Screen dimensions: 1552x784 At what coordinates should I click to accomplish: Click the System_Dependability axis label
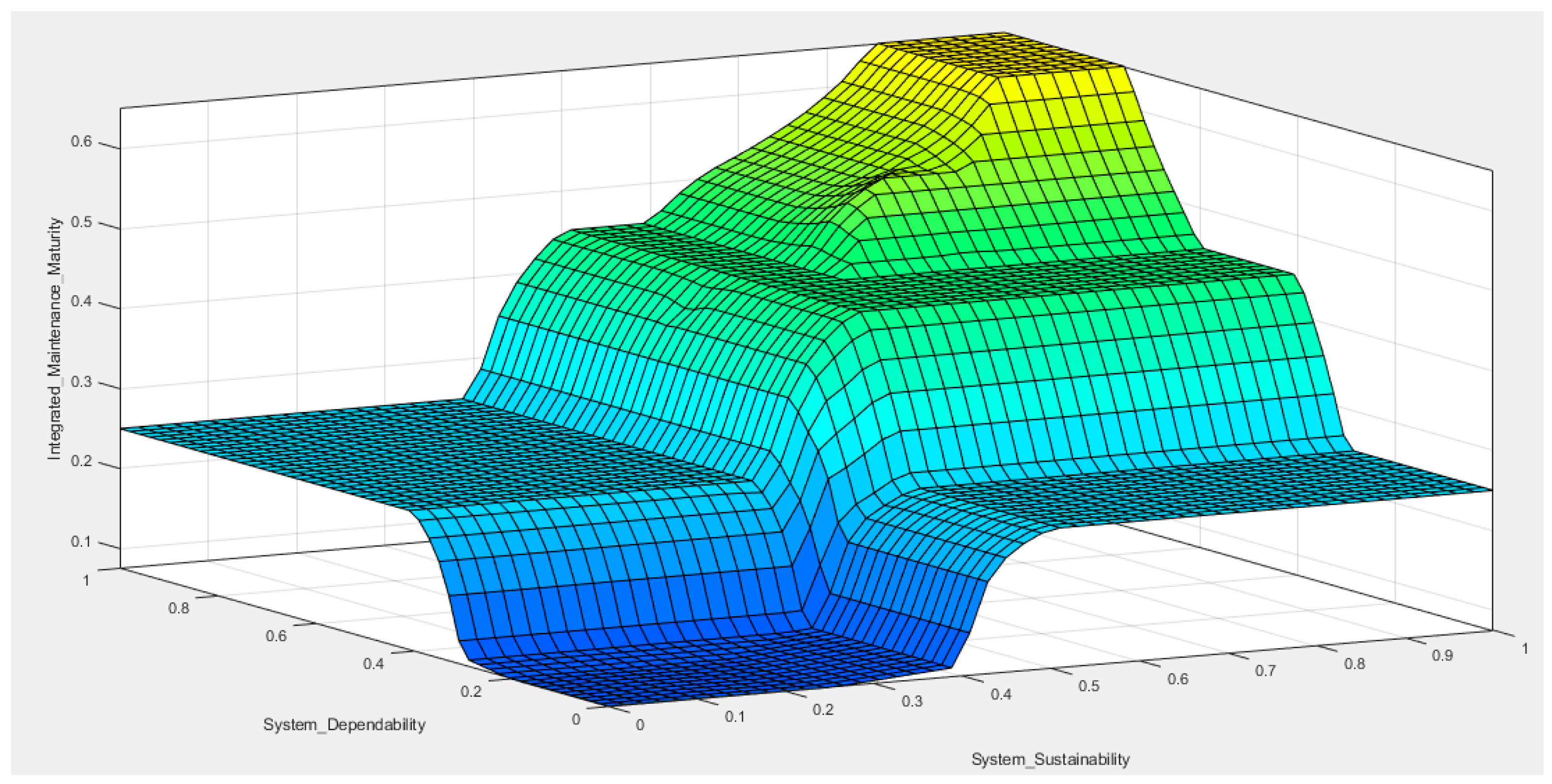pyautogui.click(x=344, y=724)
